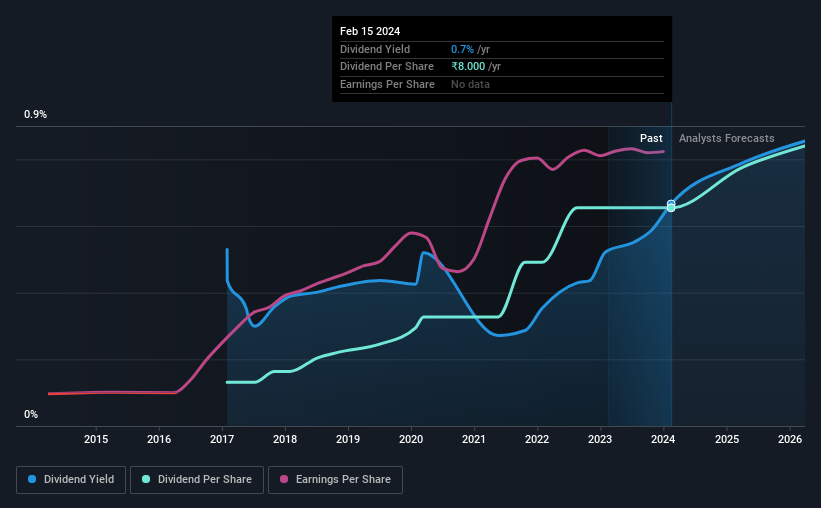Click the 2017 label on the x-axis
The height and width of the screenshot is (508, 821).
click(222, 439)
